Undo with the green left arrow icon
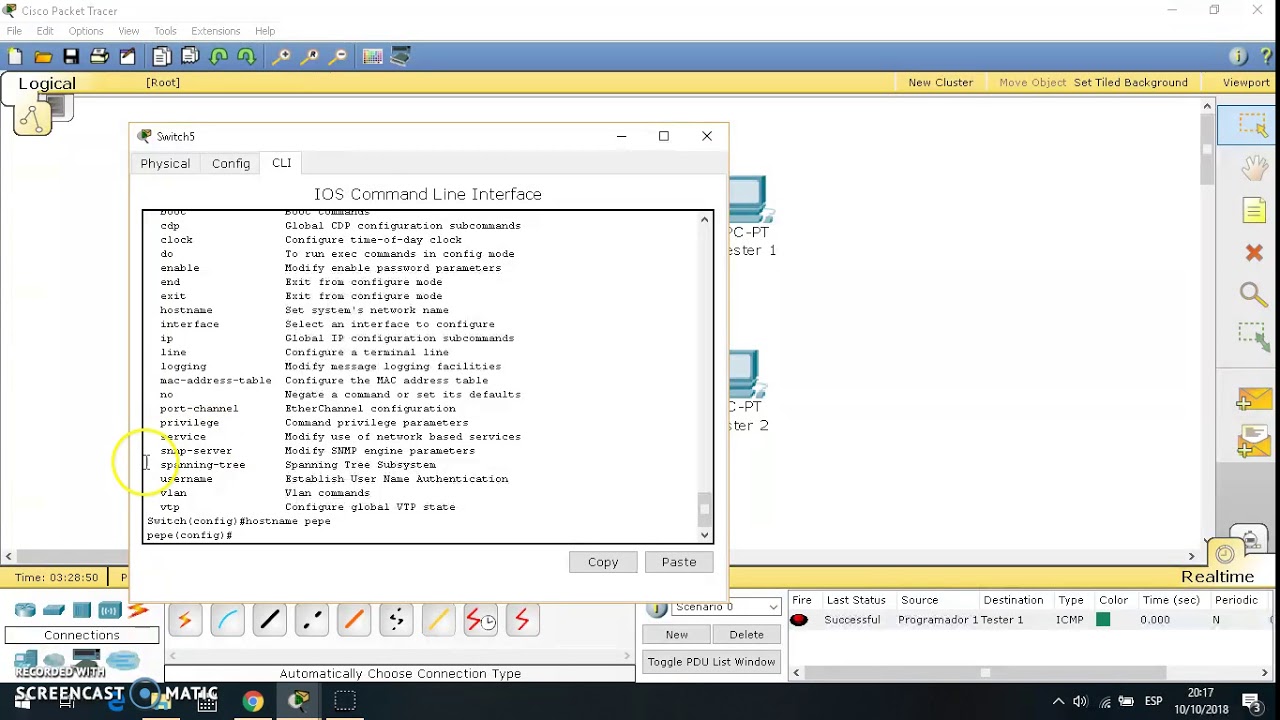 click(x=218, y=57)
